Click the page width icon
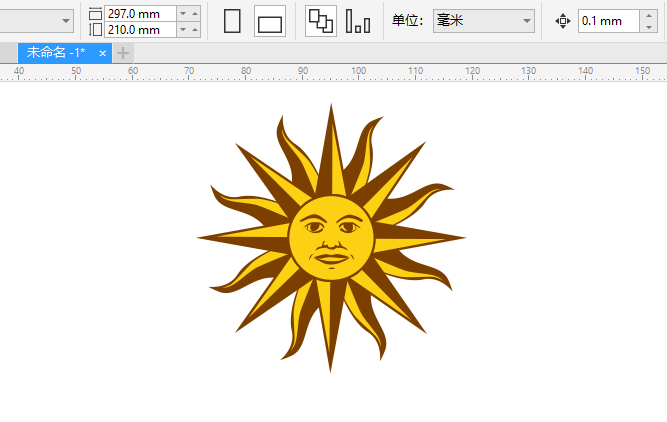 coord(95,14)
